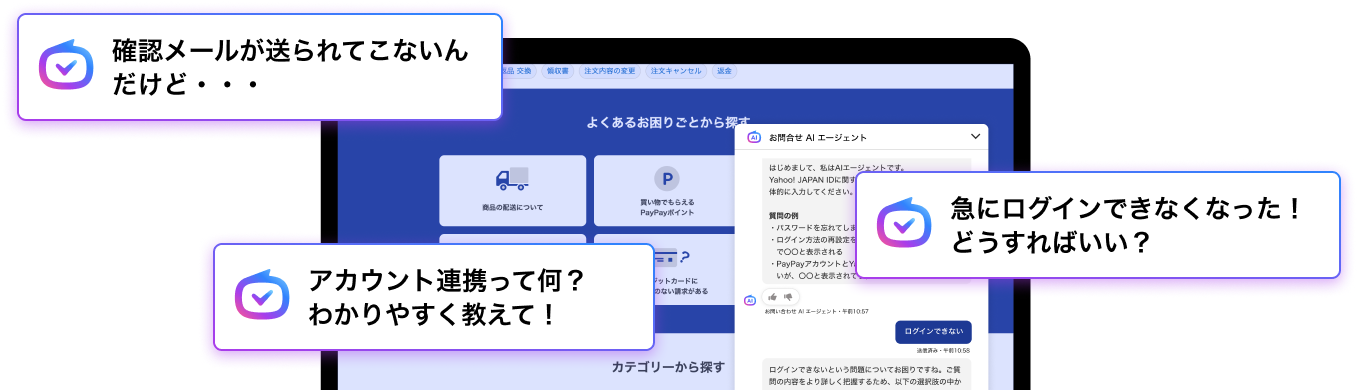Click the delivery truck icon

512,179
